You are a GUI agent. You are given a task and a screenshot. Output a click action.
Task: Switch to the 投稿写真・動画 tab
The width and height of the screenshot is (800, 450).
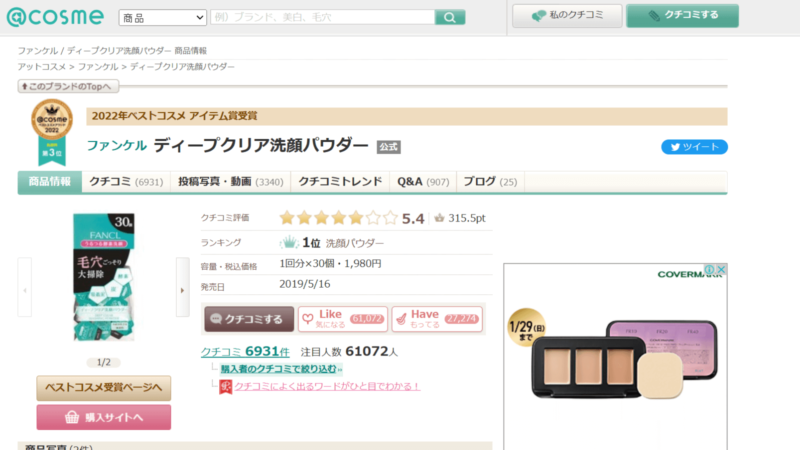[231, 182]
